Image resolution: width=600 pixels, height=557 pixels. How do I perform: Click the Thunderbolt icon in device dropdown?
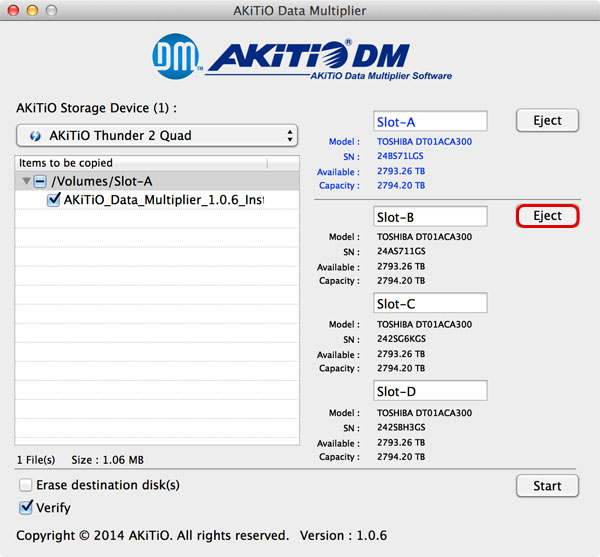click(35, 135)
